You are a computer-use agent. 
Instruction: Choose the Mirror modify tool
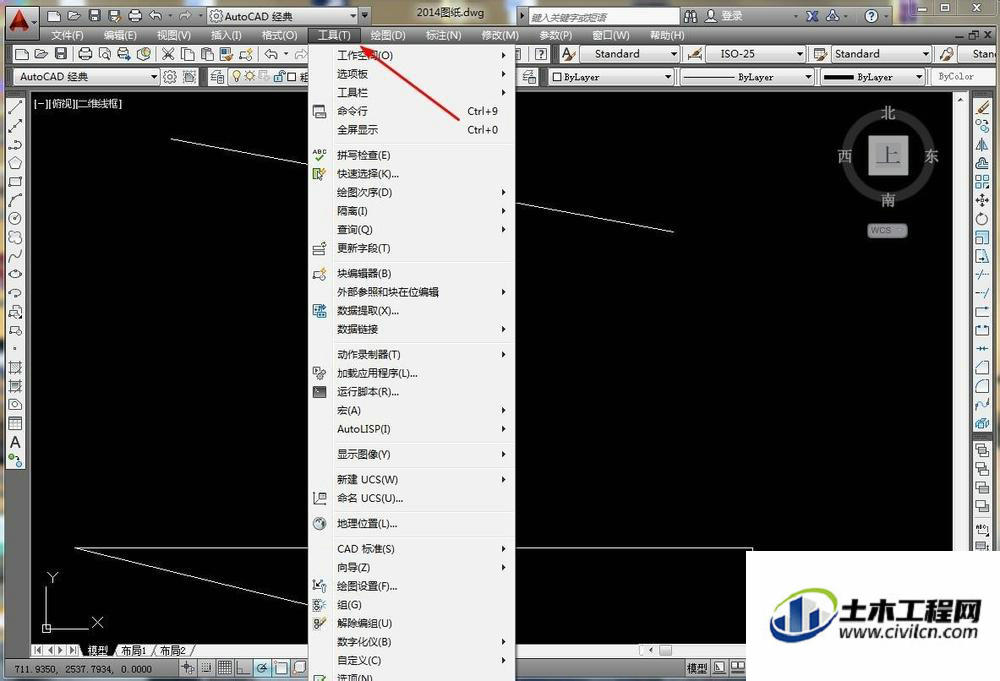(x=982, y=145)
